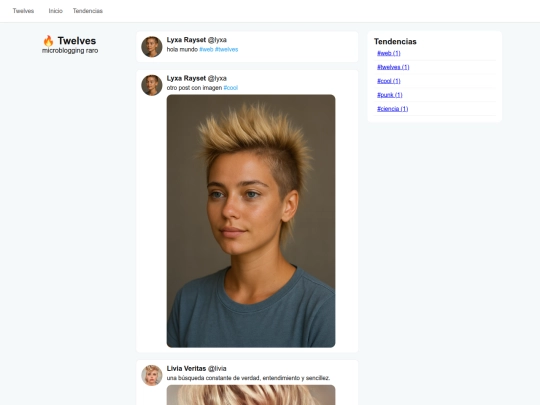
Task: Click Lyxa Rayset name on image post
Action: 186,78
